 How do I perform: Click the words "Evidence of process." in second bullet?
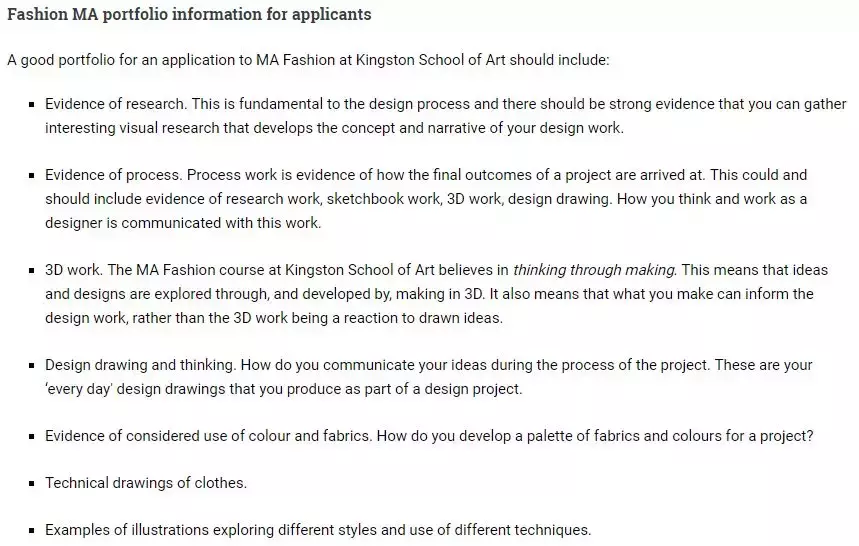[x=114, y=175]
